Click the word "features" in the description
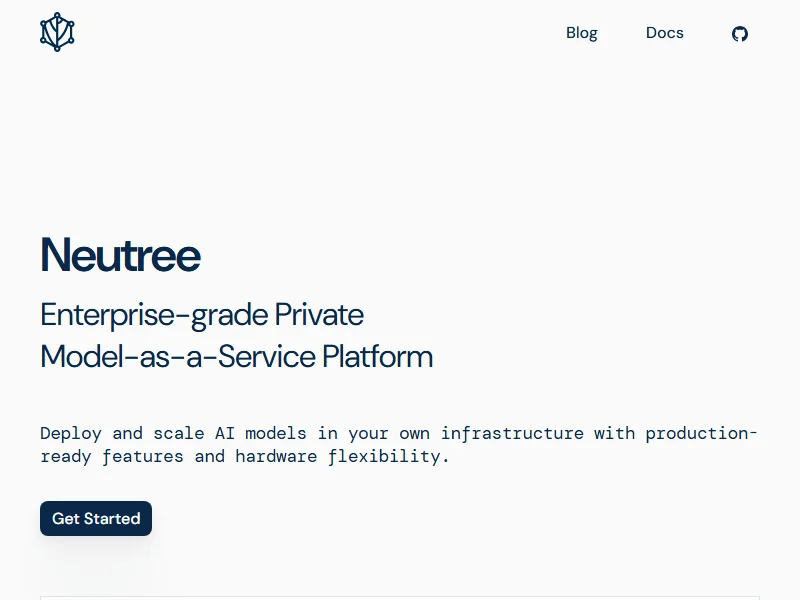This screenshot has height=600, width=800. click(x=142, y=456)
